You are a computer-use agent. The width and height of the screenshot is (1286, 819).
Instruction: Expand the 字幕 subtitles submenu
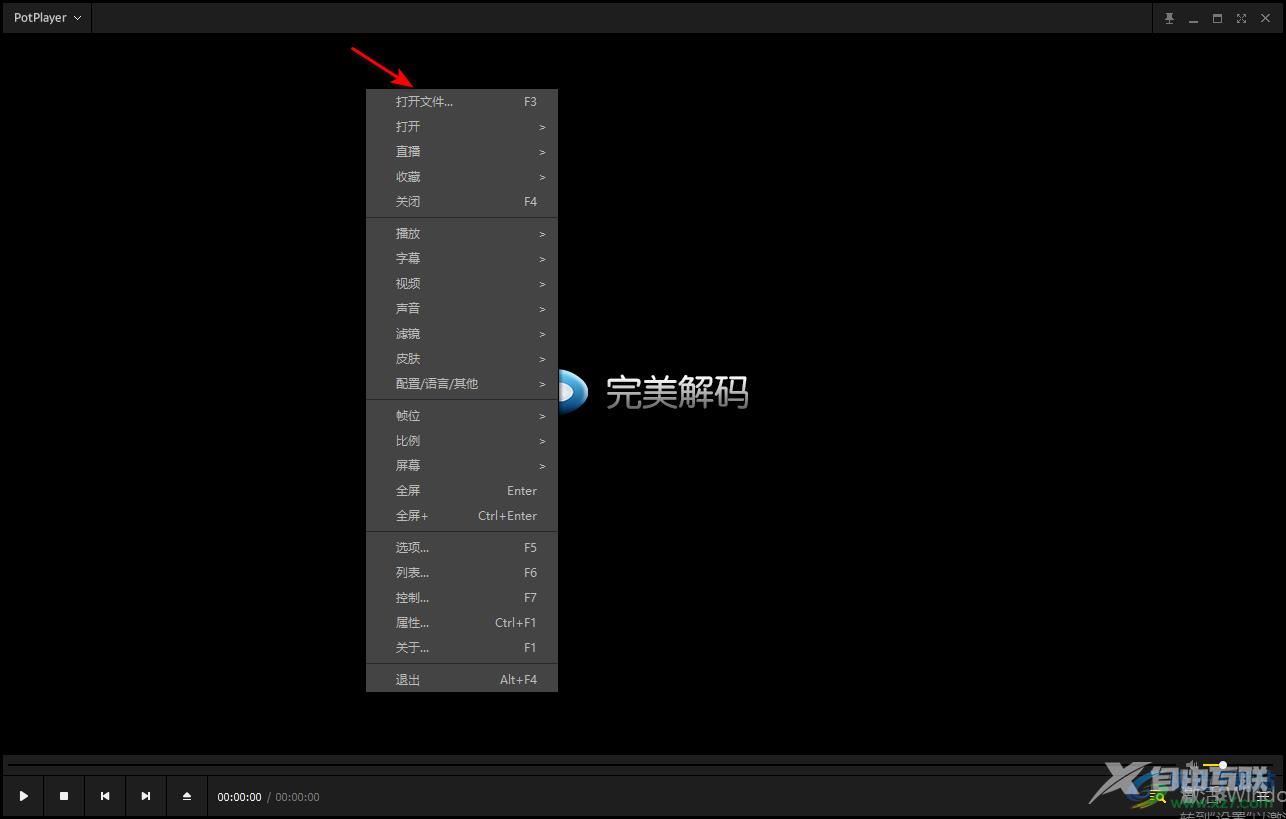point(462,259)
